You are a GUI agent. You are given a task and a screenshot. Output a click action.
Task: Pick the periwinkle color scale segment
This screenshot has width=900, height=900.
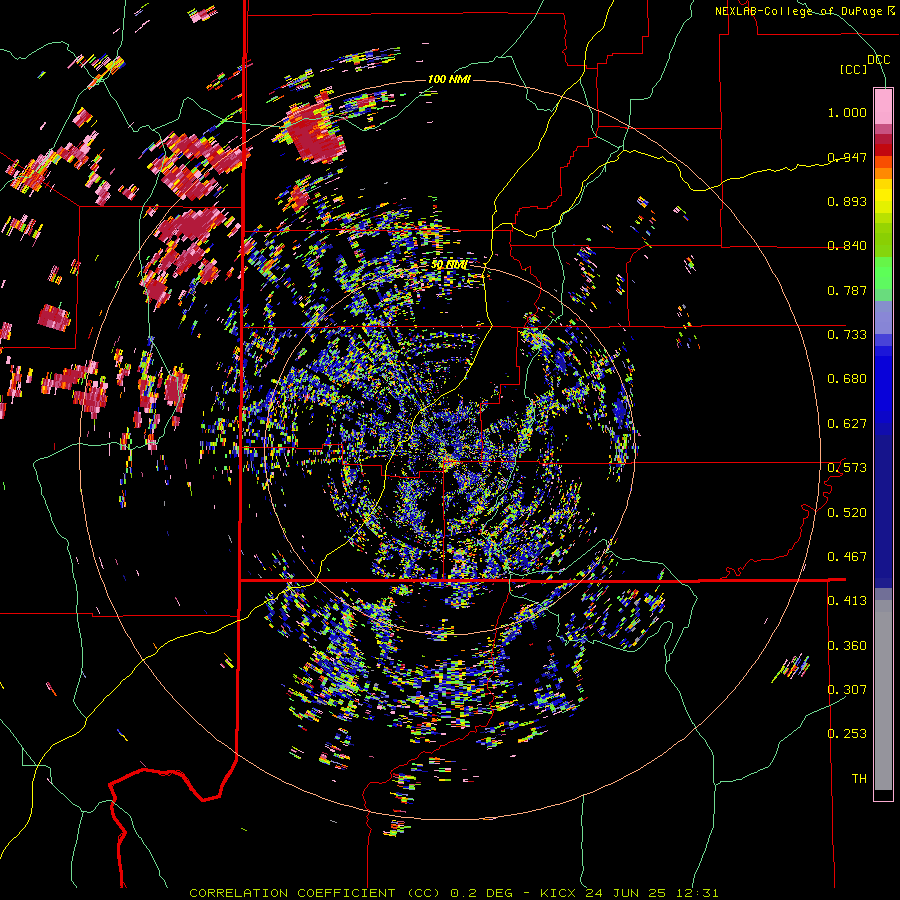pos(883,317)
